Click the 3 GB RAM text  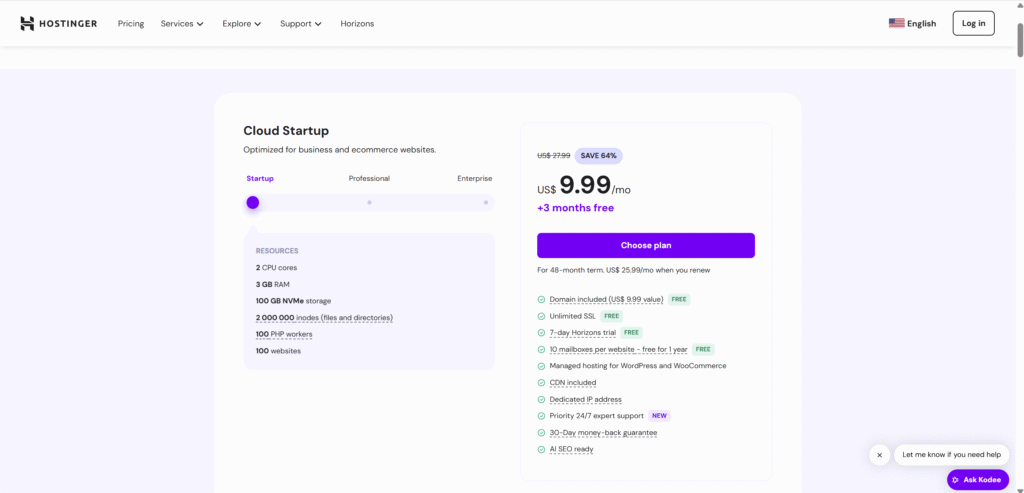[x=272, y=285]
